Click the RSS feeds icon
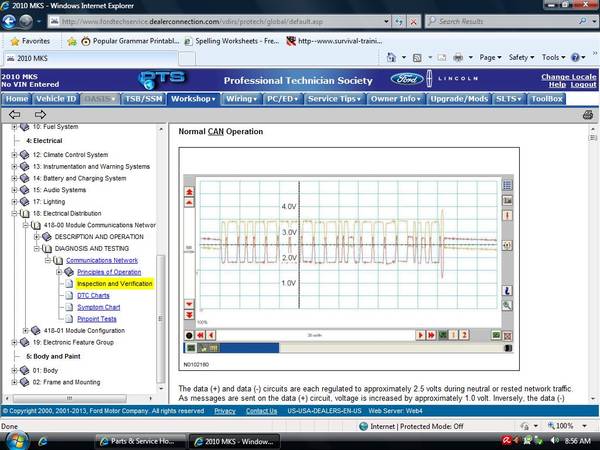Screen dimensions: 600x450 click(x=417, y=58)
